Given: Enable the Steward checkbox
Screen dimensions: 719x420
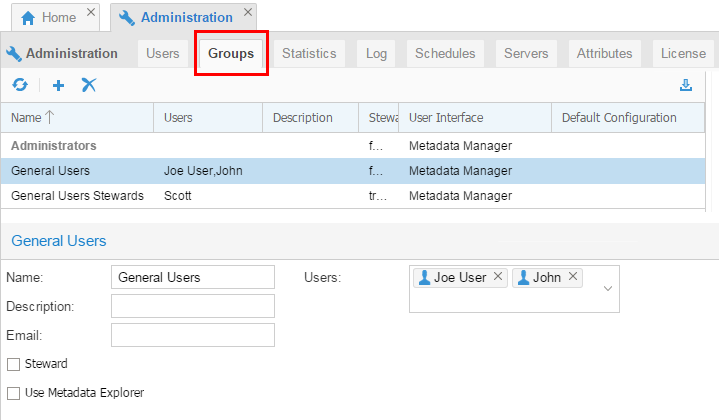Looking at the screenshot, I should (x=13, y=364).
